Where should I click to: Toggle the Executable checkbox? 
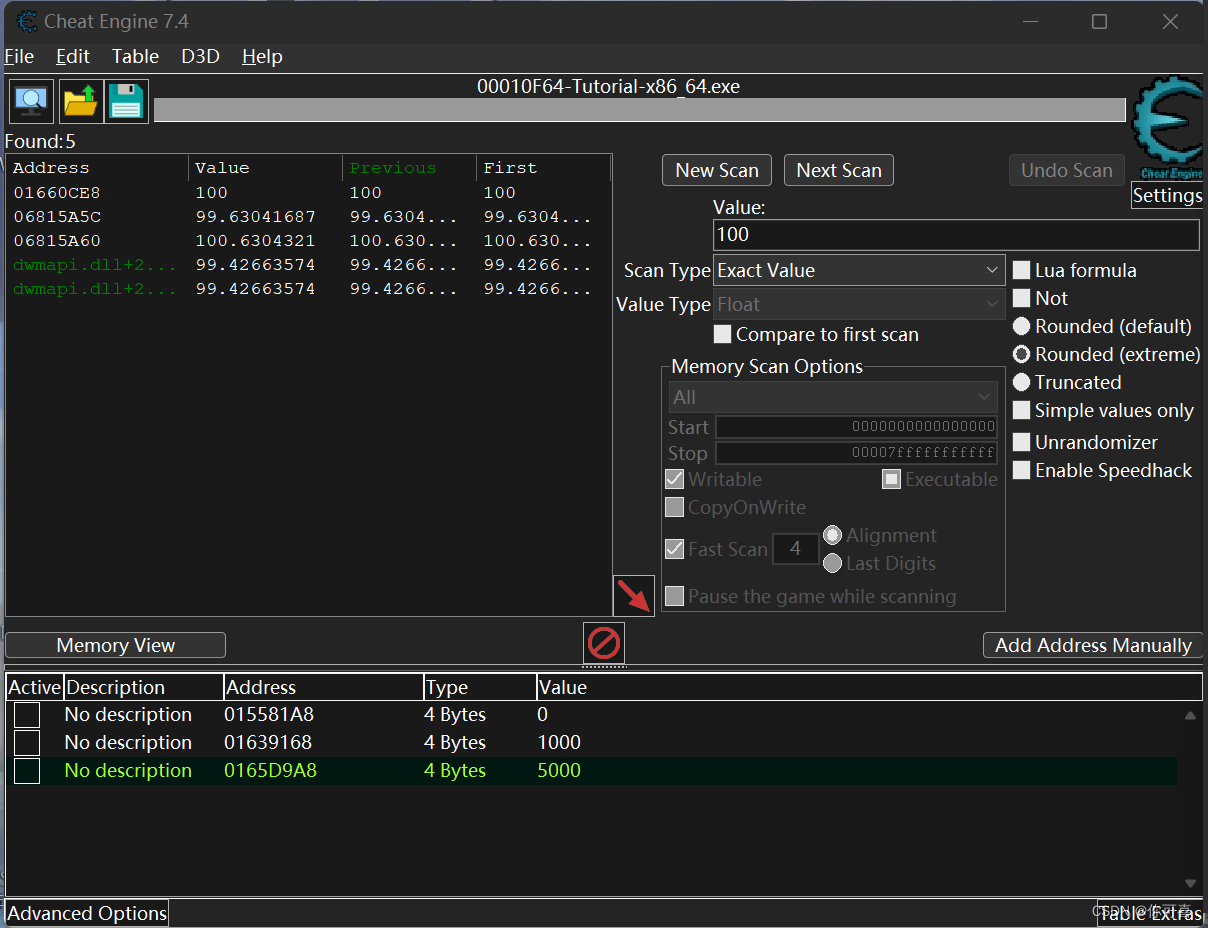[891, 479]
